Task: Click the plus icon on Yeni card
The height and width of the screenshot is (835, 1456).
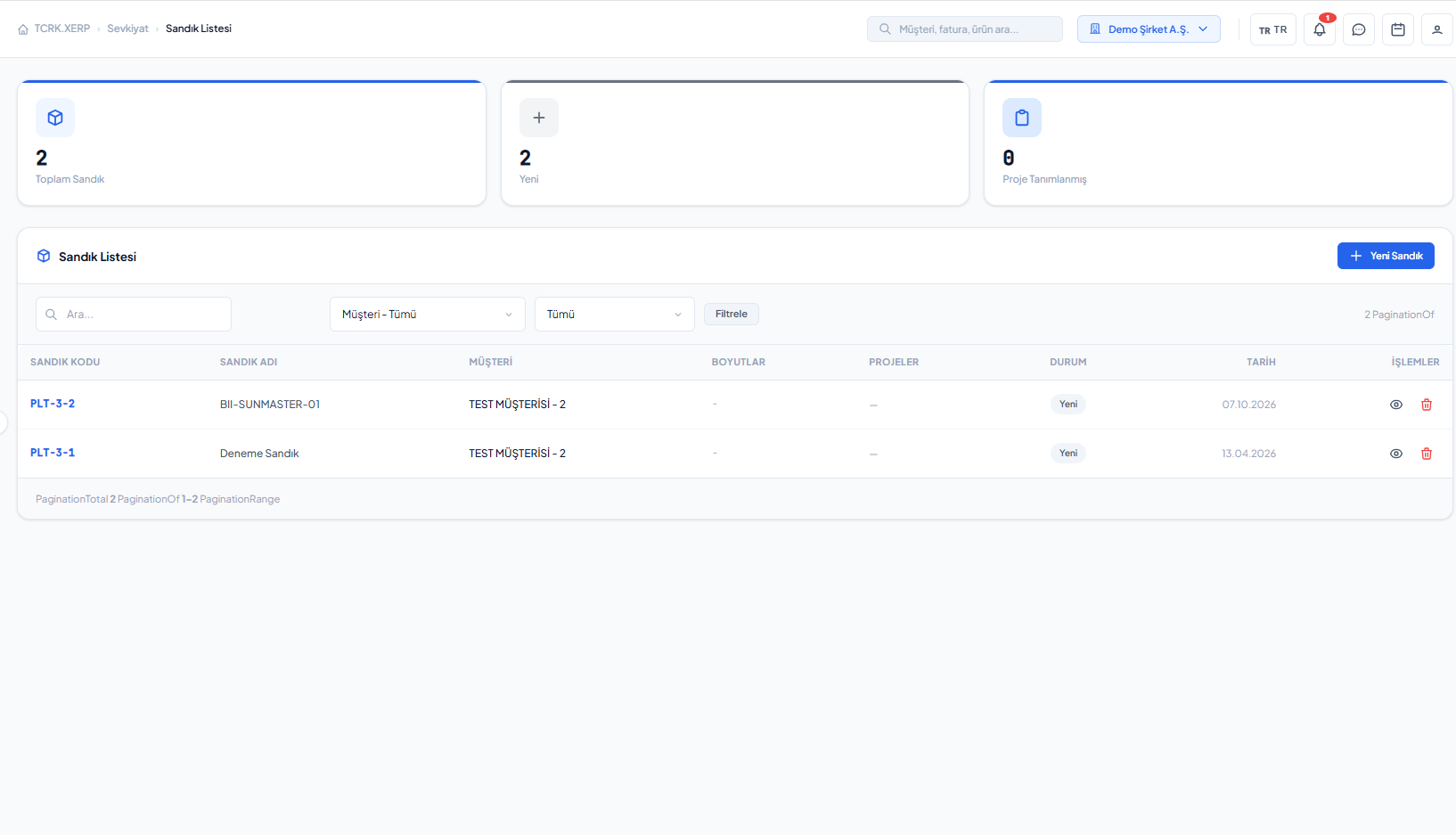Action: click(x=539, y=118)
